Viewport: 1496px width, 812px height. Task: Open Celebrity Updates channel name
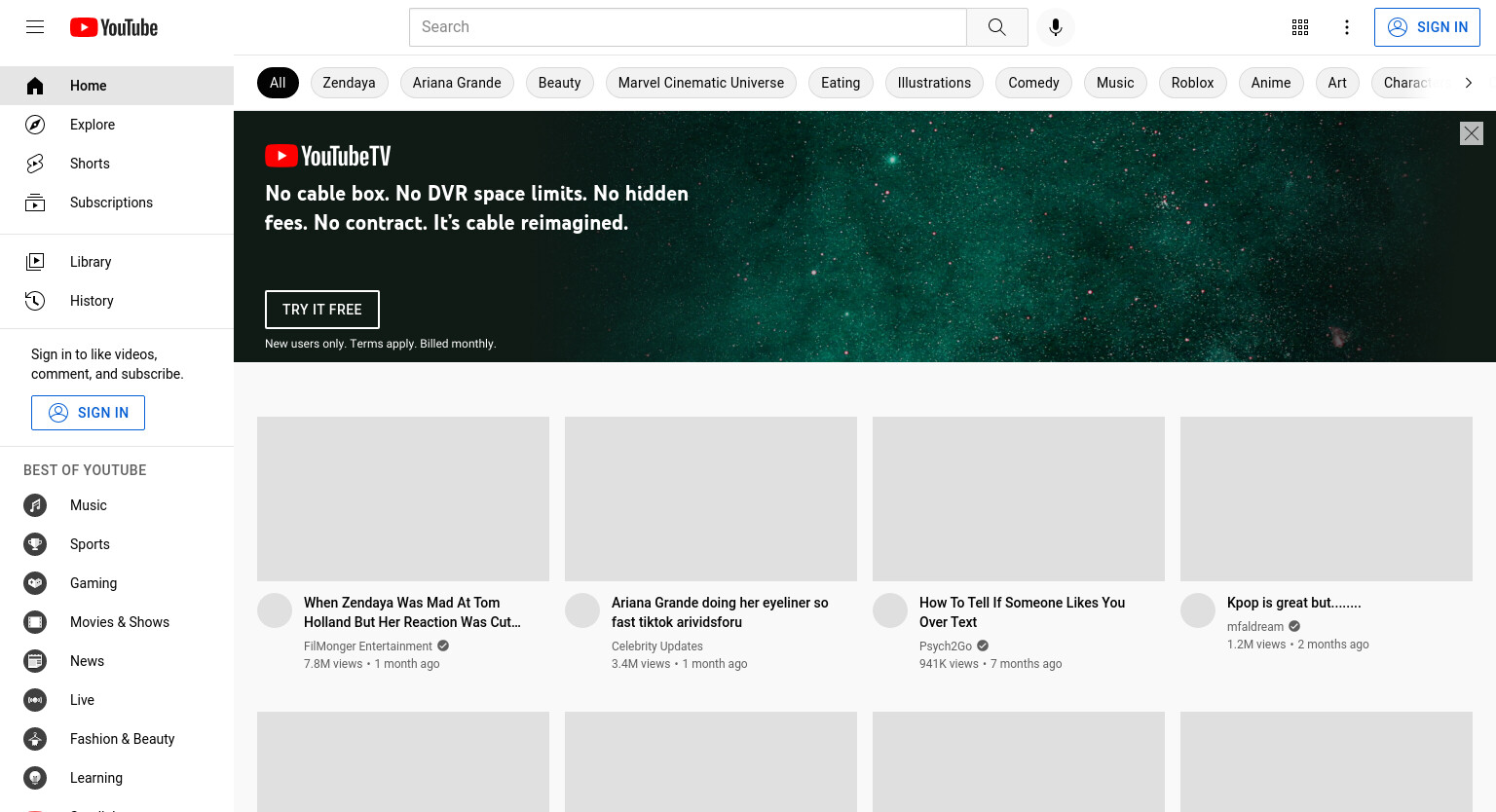coord(657,646)
